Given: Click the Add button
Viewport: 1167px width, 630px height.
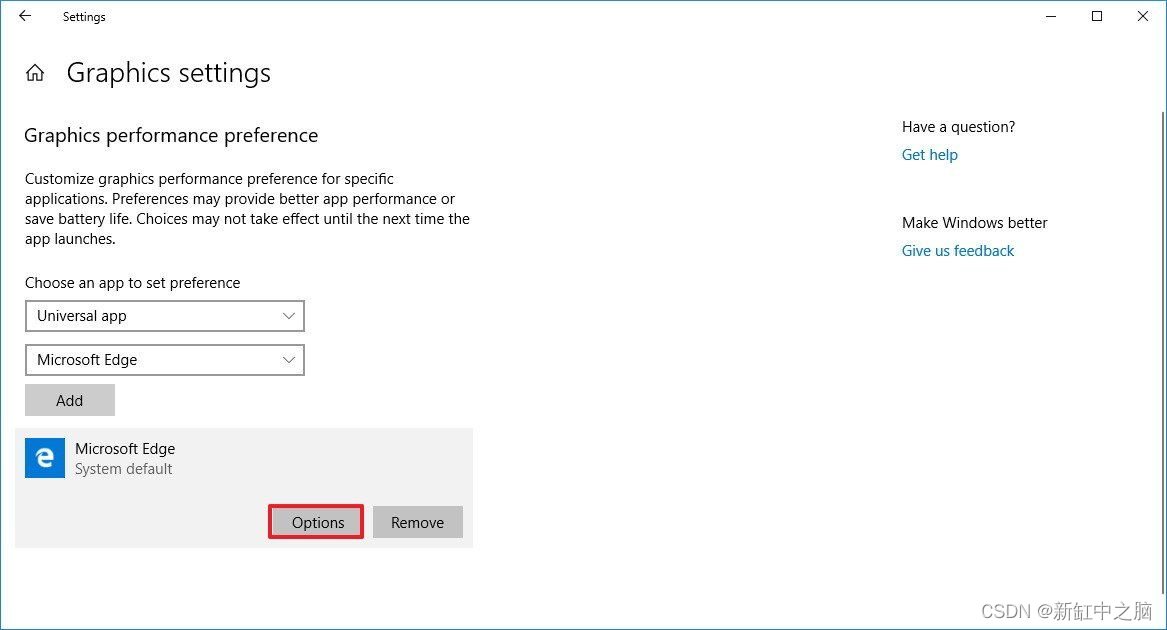Looking at the screenshot, I should tap(70, 400).
